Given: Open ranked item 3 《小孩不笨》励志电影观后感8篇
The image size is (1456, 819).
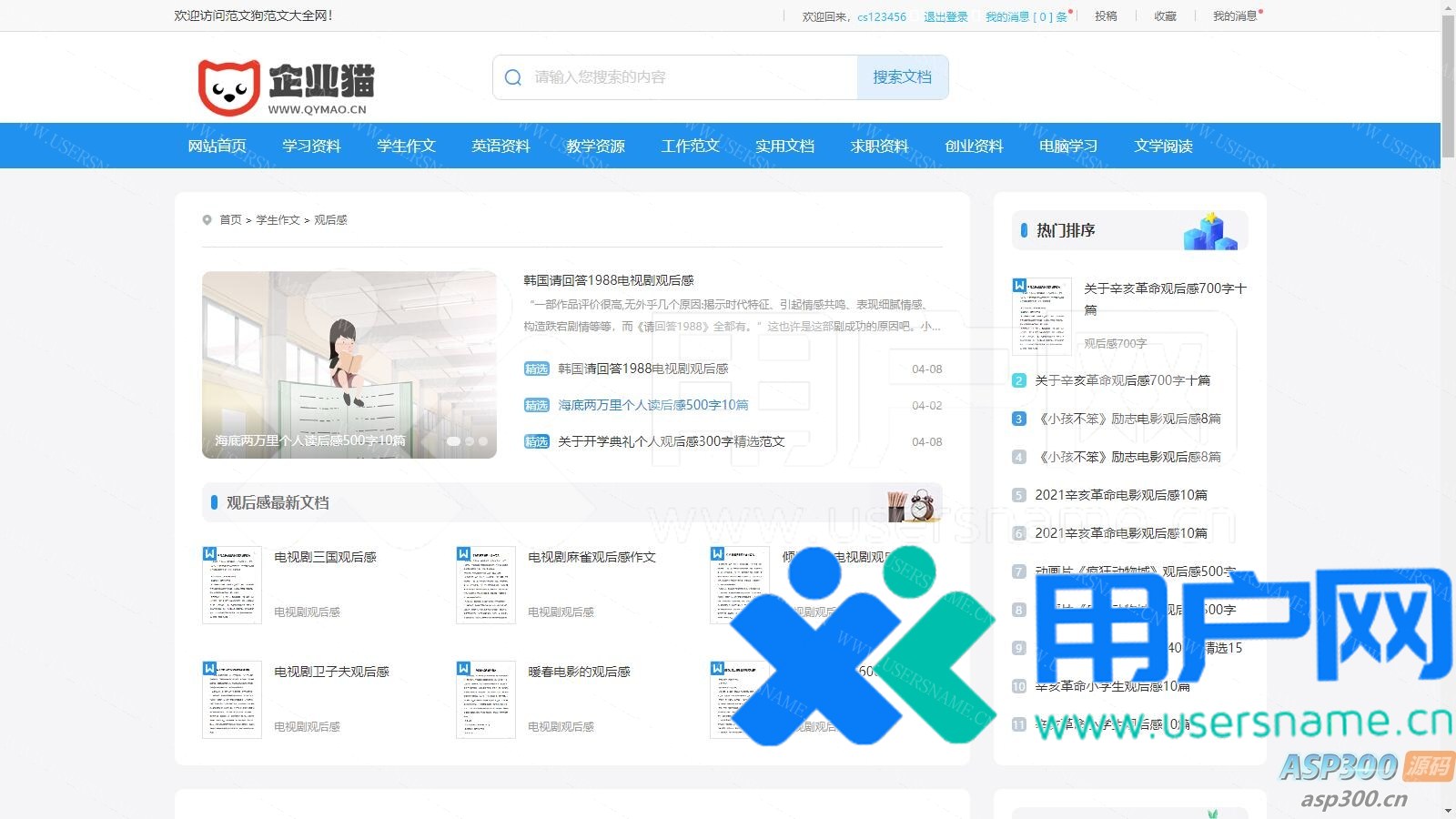Looking at the screenshot, I should (1127, 419).
